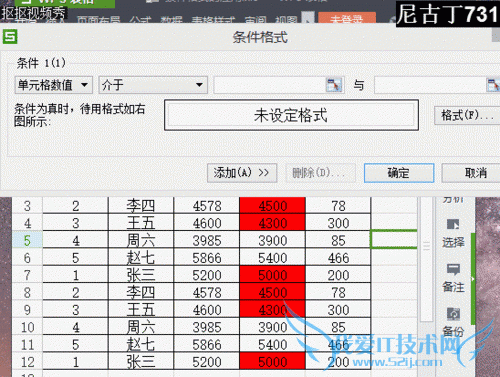Image resolution: width=500 pixels, height=377 pixels.
Task: Click the first value input field
Action: (270, 85)
